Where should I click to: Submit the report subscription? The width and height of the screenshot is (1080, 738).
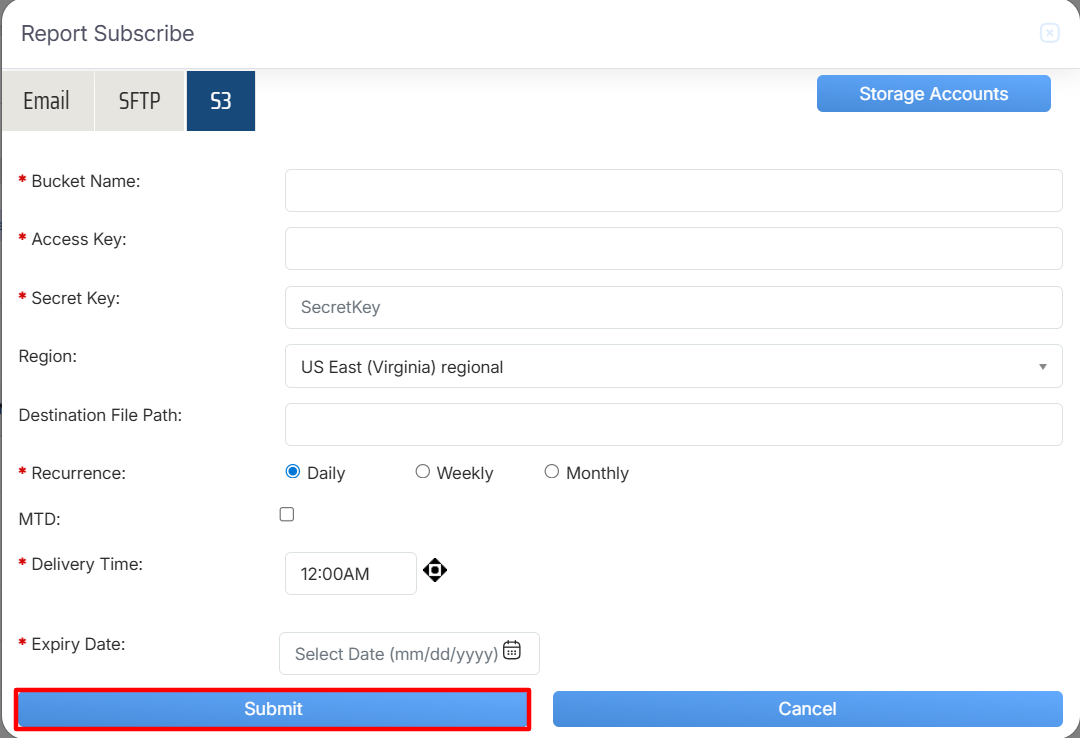pos(272,709)
